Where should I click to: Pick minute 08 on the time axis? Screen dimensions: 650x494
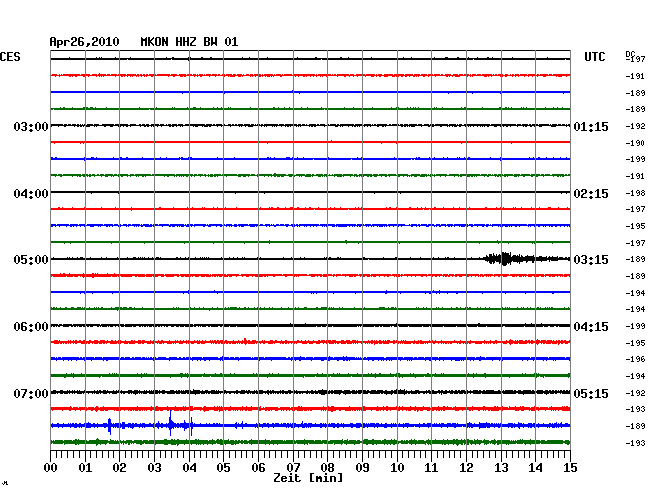click(x=327, y=468)
